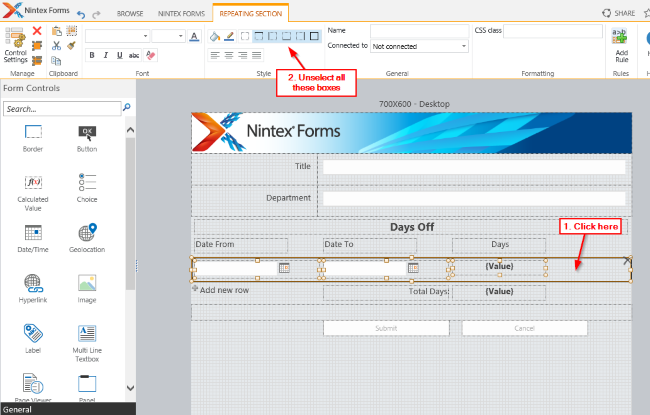Switch to the BROWSE tab

[x=130, y=14]
